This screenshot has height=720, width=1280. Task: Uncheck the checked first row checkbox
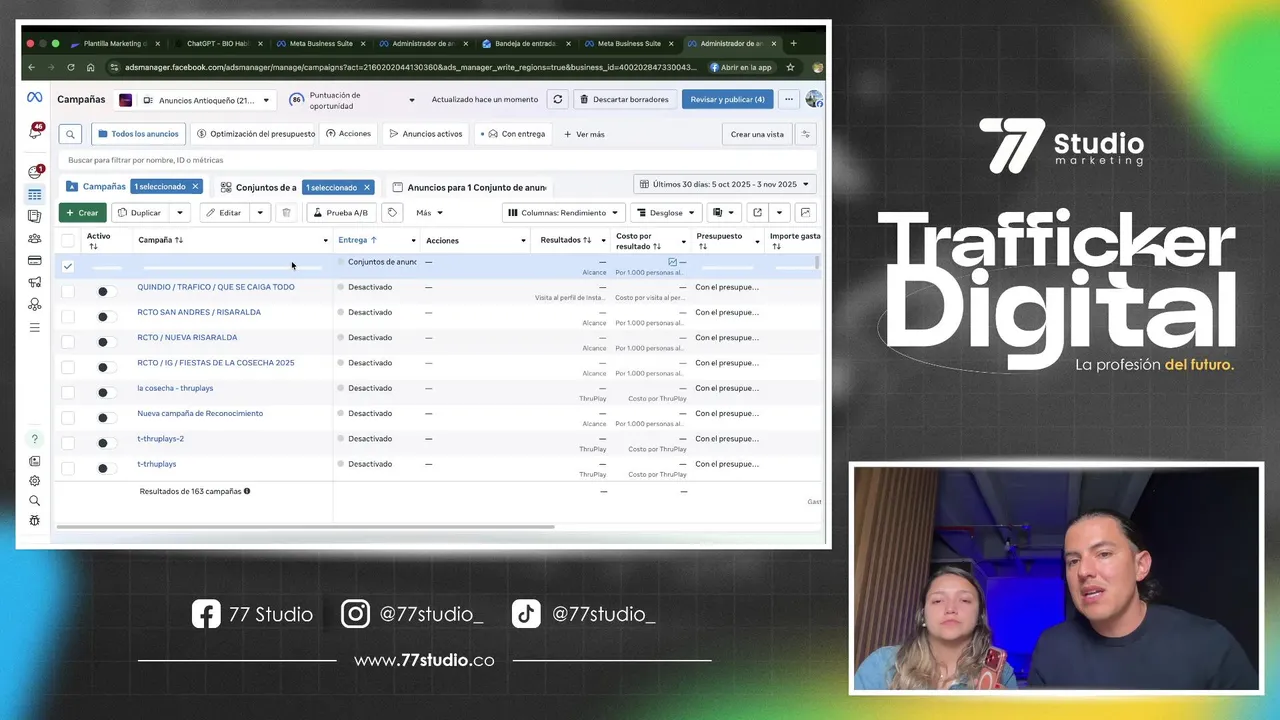click(x=68, y=266)
